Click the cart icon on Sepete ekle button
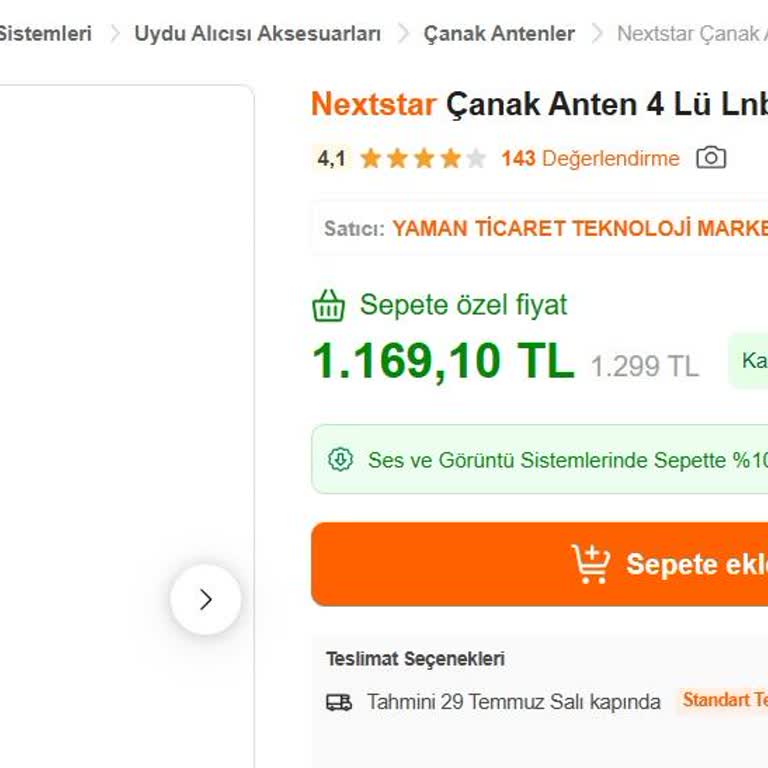This screenshot has width=768, height=768. (x=591, y=564)
